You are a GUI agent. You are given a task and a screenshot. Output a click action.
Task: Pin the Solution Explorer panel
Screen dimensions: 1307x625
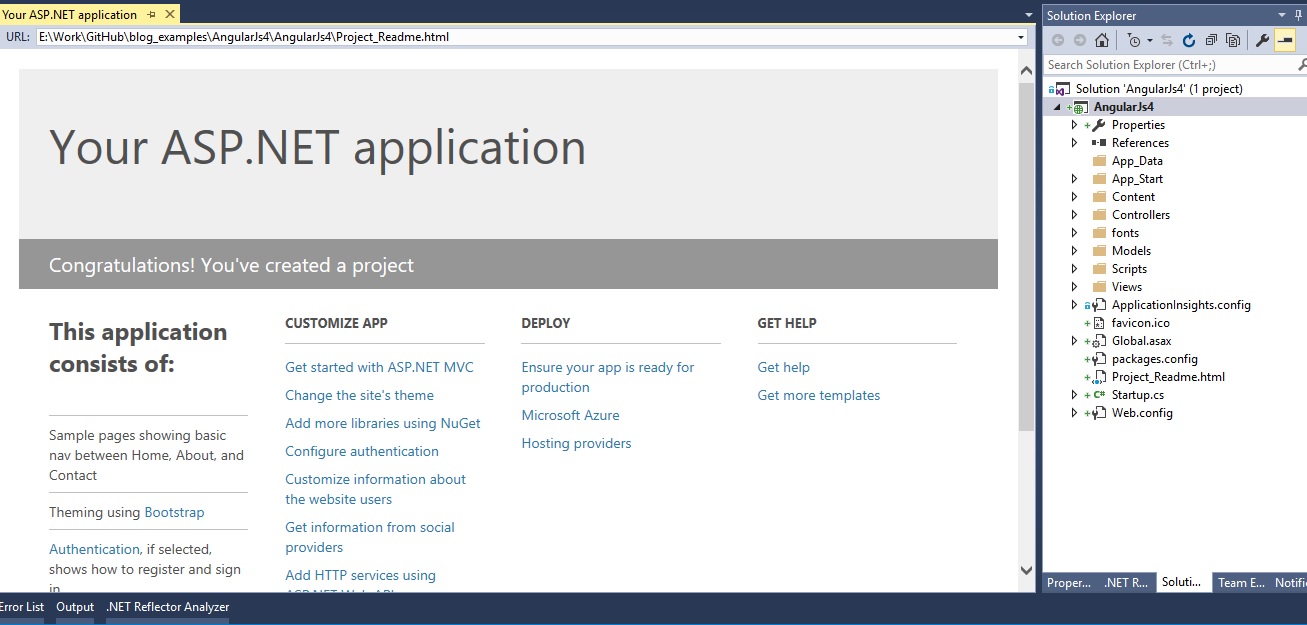(x=1298, y=15)
